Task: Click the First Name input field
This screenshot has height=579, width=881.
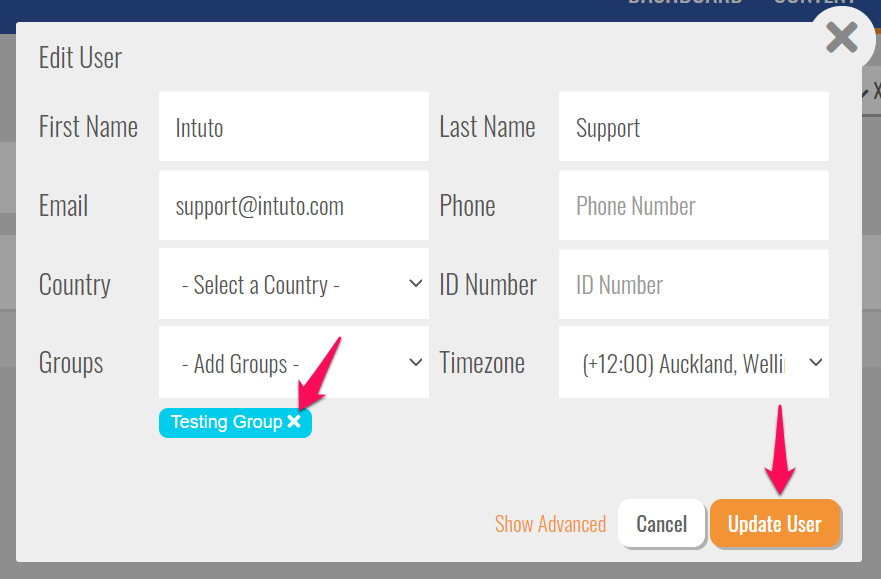Action: (293, 127)
